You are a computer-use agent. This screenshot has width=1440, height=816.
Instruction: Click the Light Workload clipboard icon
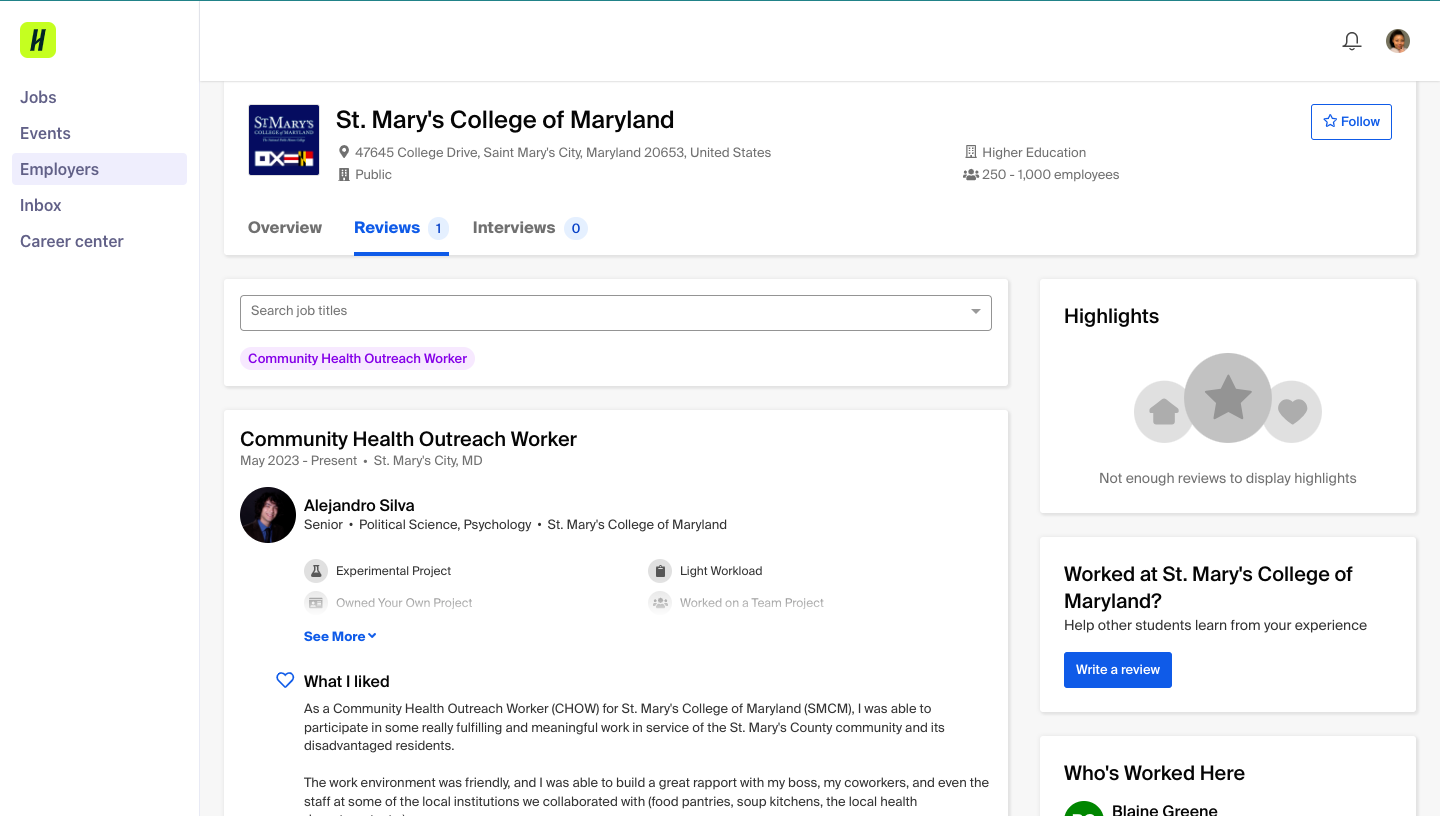point(660,571)
